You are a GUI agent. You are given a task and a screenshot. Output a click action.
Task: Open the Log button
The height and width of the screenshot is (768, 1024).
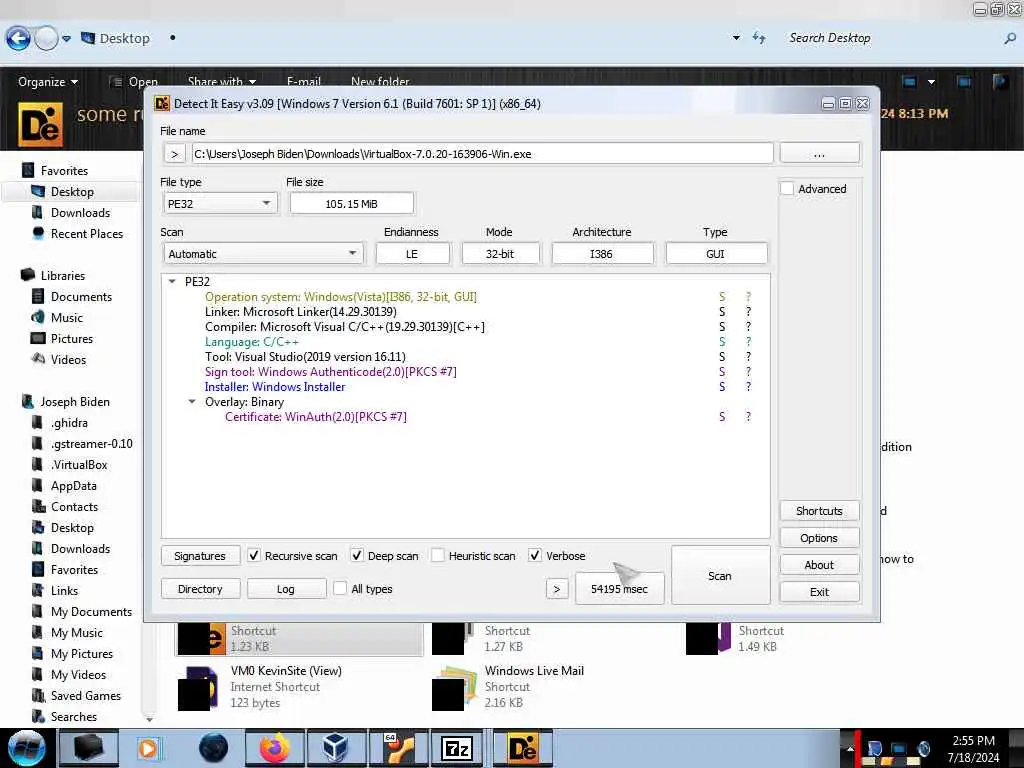tap(285, 588)
